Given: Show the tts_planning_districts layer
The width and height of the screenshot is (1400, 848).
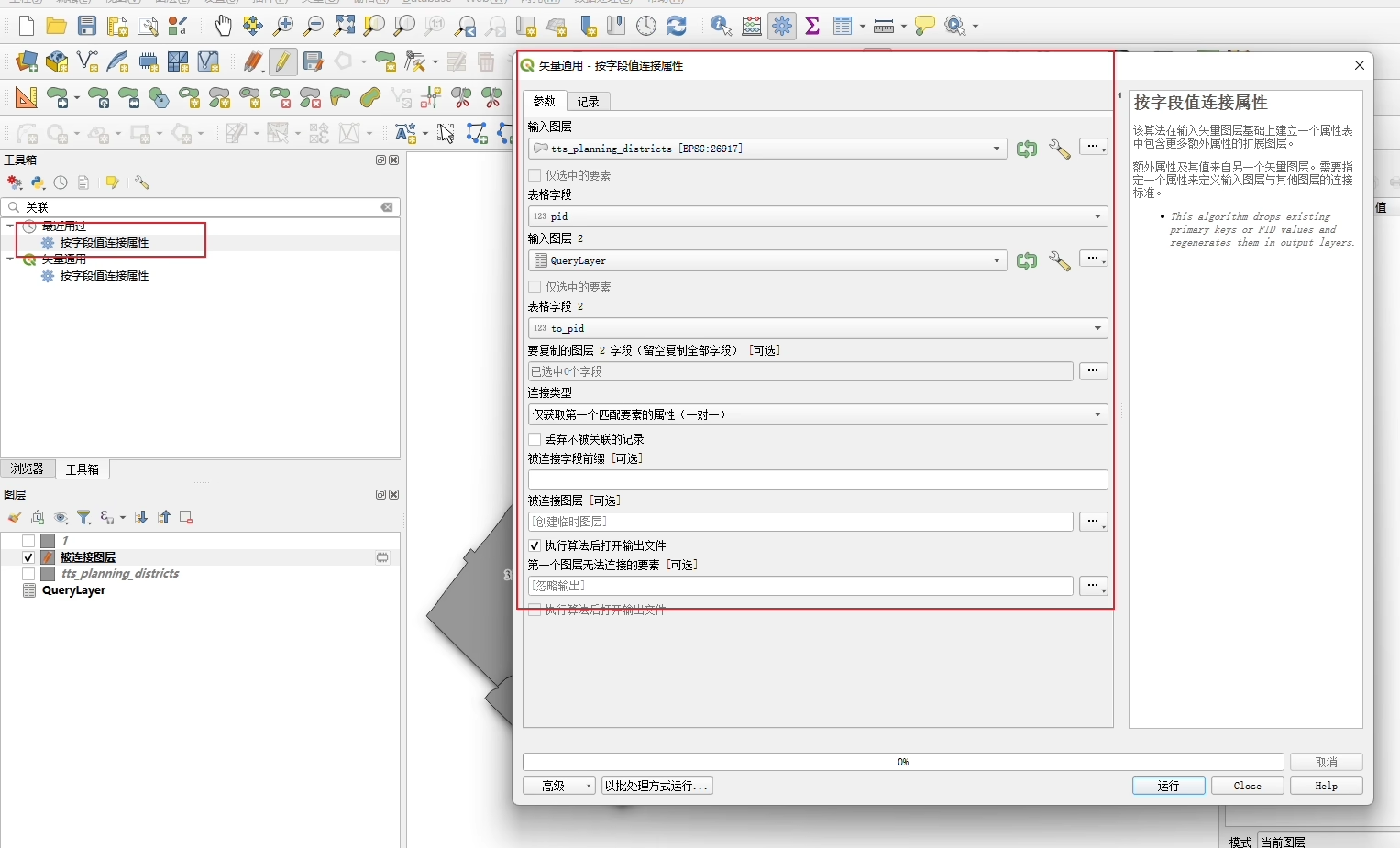Looking at the screenshot, I should point(28,574).
